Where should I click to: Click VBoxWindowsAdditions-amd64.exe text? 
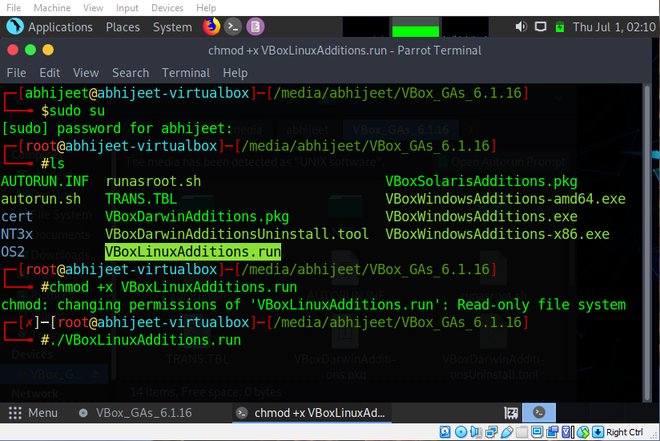(x=505, y=199)
